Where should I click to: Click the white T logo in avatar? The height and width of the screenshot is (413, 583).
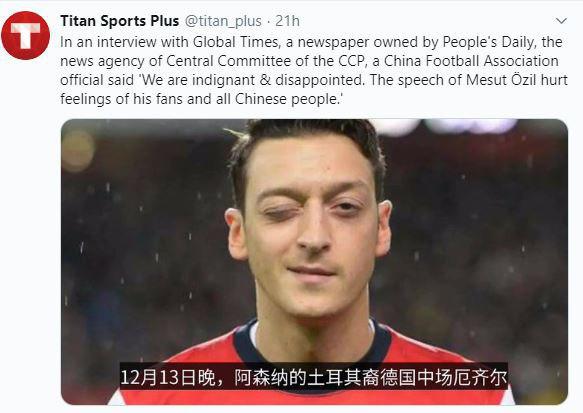pyautogui.click(x=25, y=36)
